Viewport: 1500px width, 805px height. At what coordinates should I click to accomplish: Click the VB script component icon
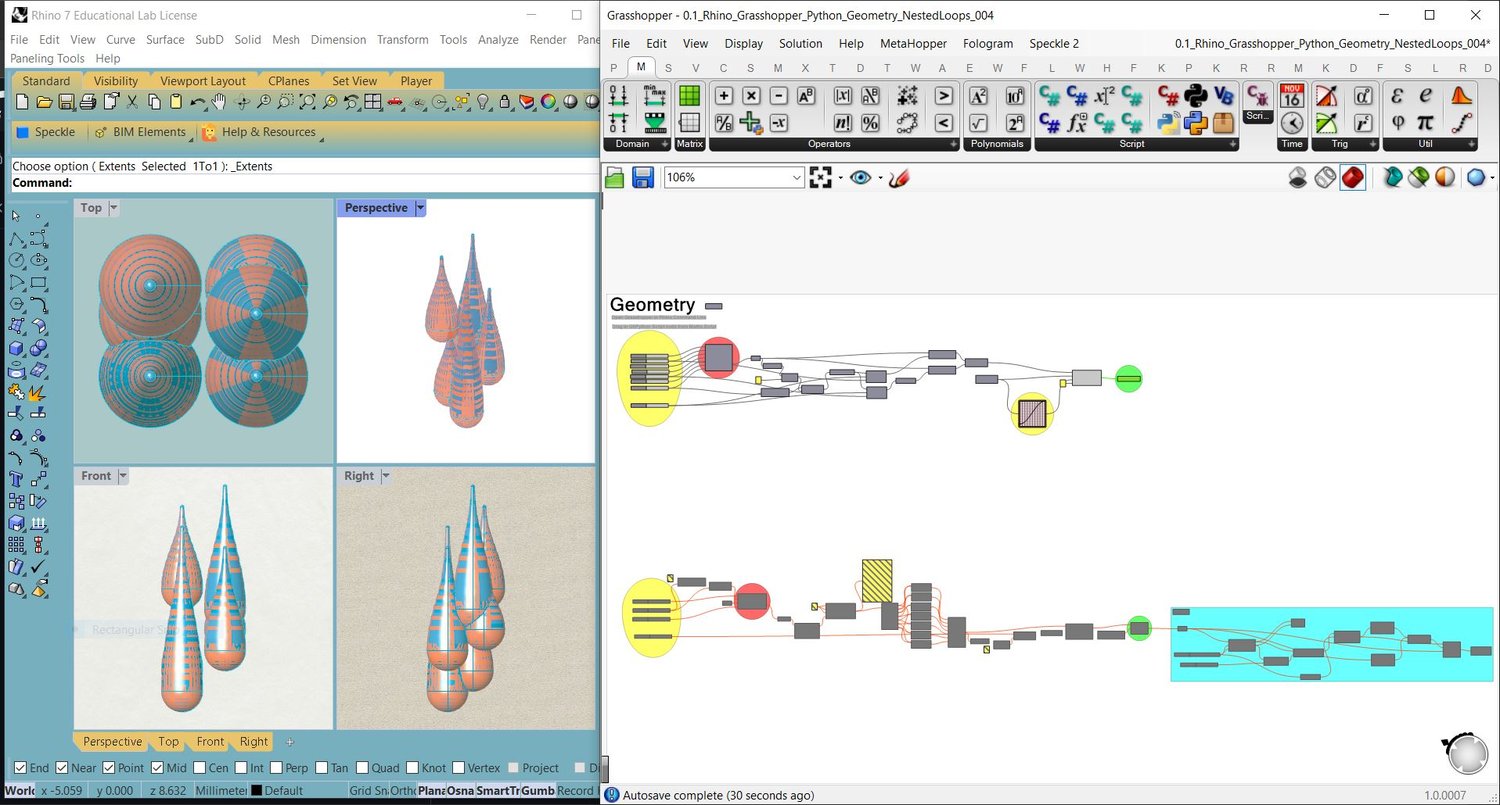click(1222, 96)
